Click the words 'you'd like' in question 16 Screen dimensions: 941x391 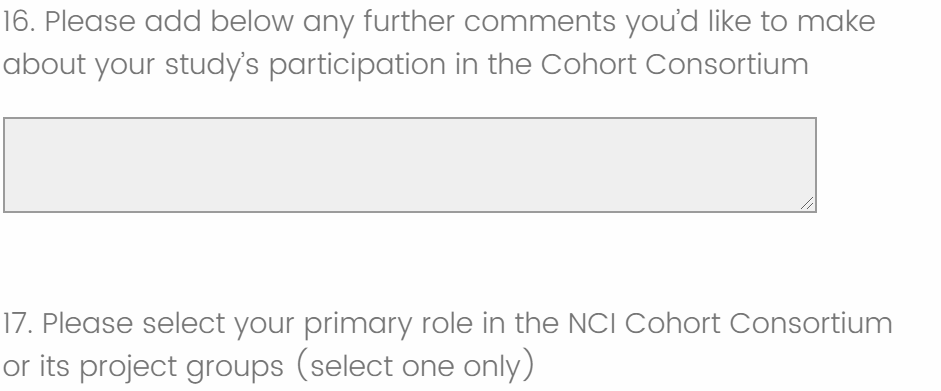[688, 22]
